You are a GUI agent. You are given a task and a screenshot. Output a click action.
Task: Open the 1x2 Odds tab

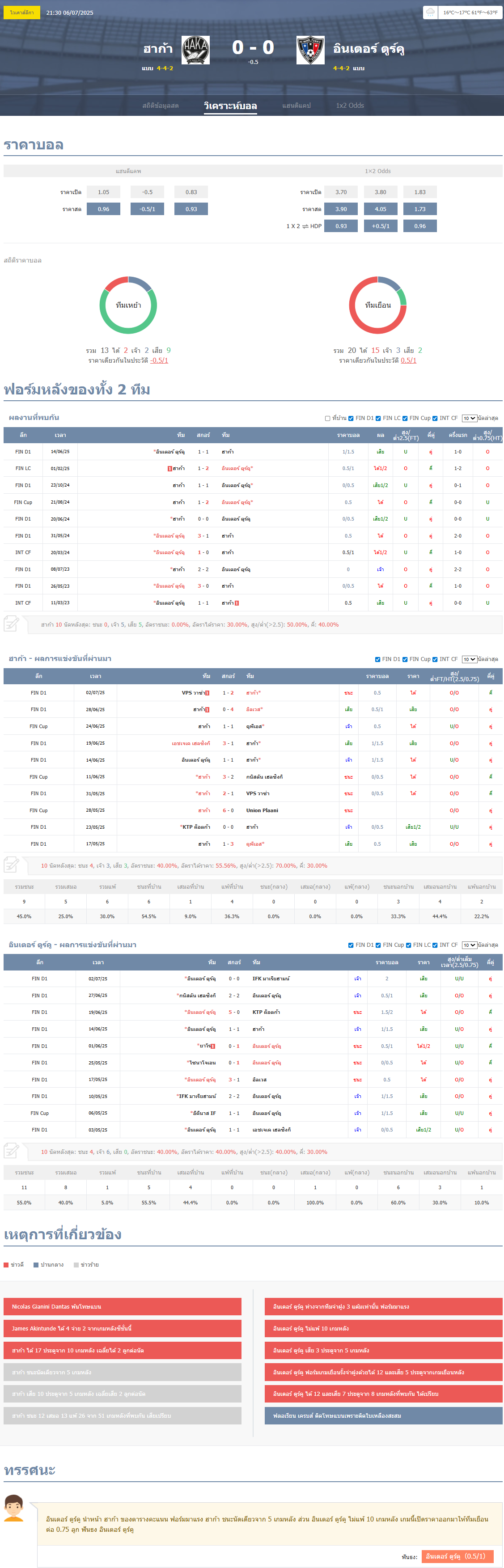pyautogui.click(x=350, y=105)
